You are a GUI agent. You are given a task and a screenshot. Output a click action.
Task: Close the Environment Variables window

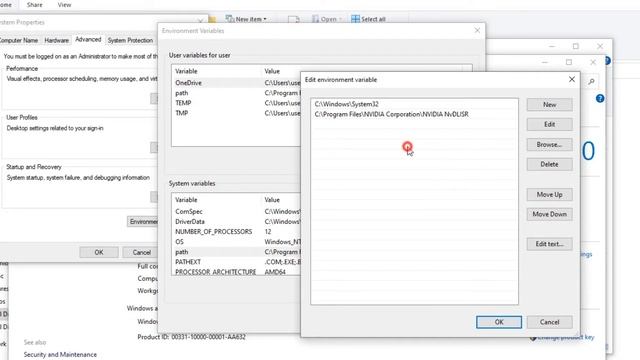(x=477, y=30)
